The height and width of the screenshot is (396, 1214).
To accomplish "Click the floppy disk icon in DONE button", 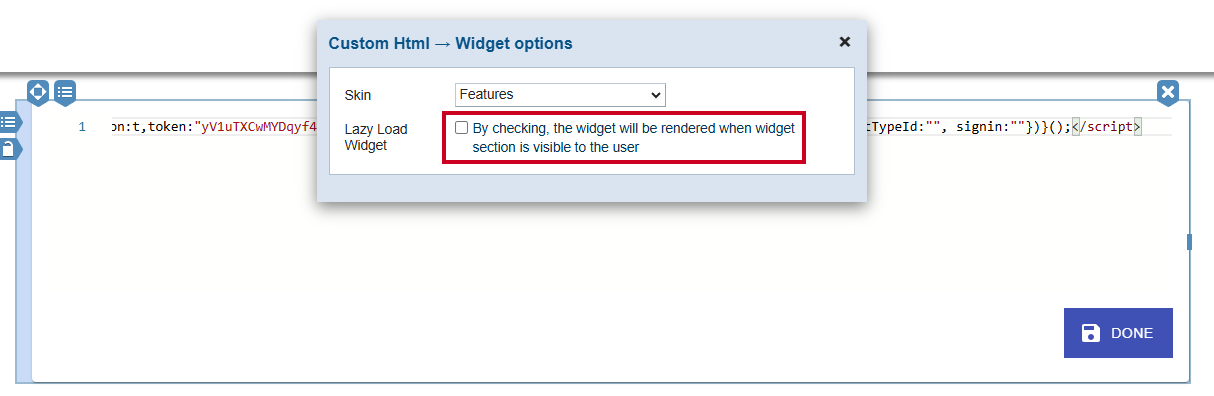I will click(1091, 333).
